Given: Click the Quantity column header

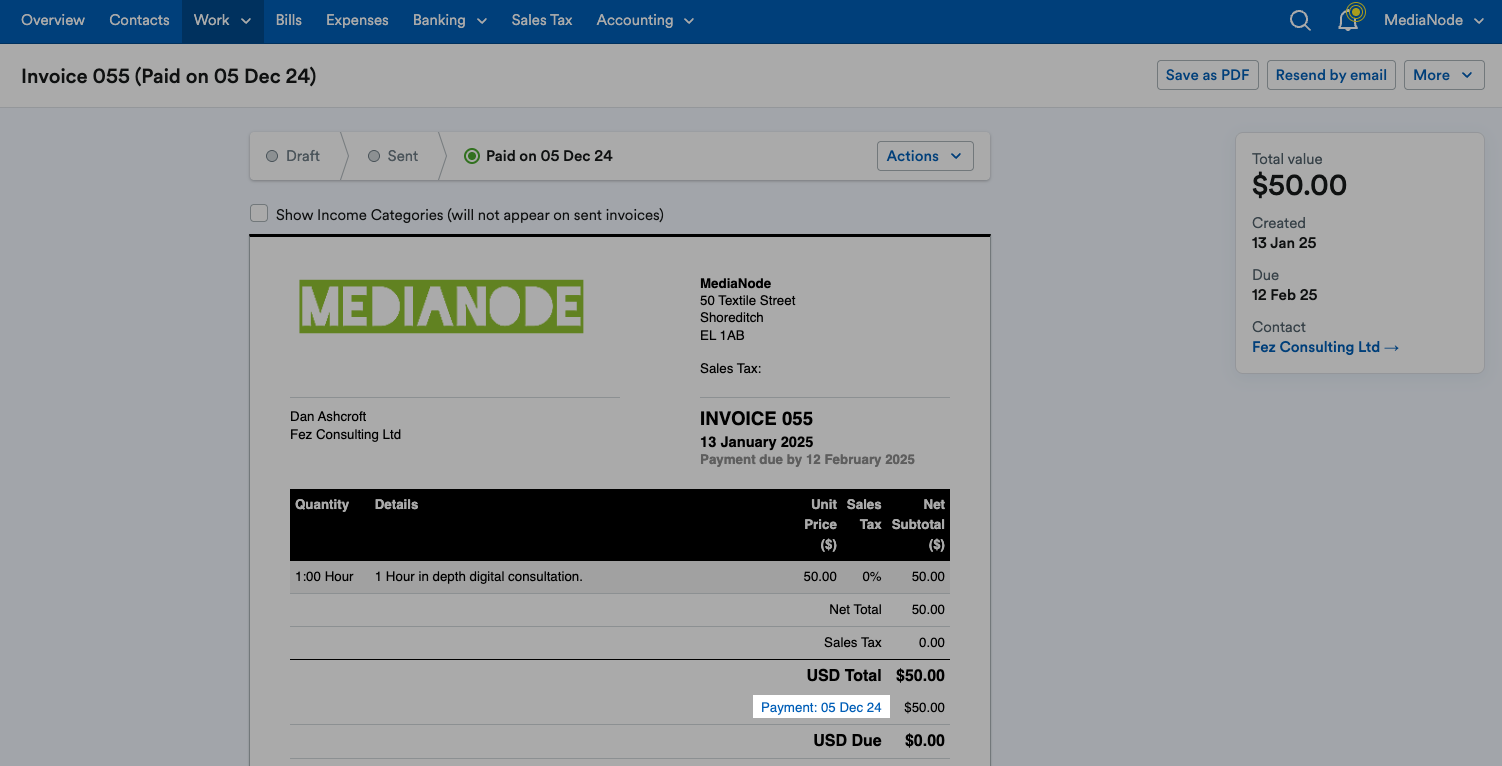Looking at the screenshot, I should [322, 504].
